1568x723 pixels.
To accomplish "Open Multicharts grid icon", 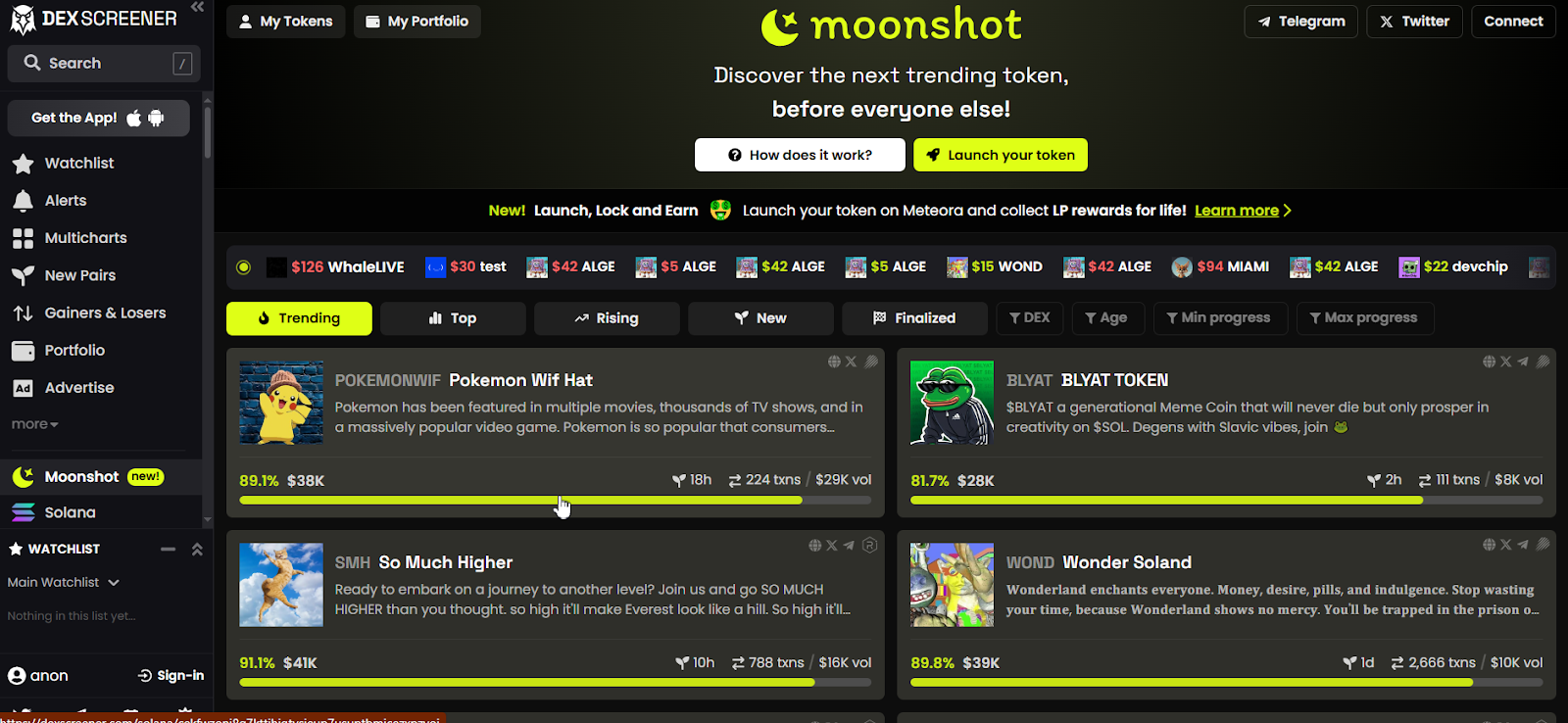I will [x=24, y=238].
